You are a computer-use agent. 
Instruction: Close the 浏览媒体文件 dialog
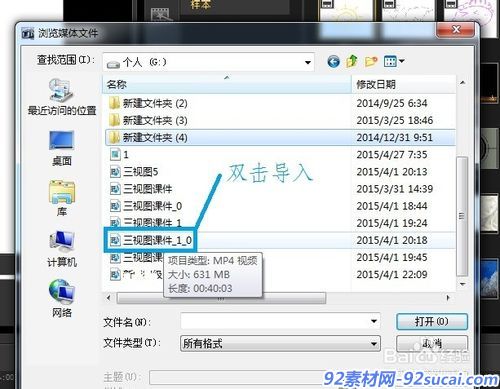pyautogui.click(x=455, y=30)
